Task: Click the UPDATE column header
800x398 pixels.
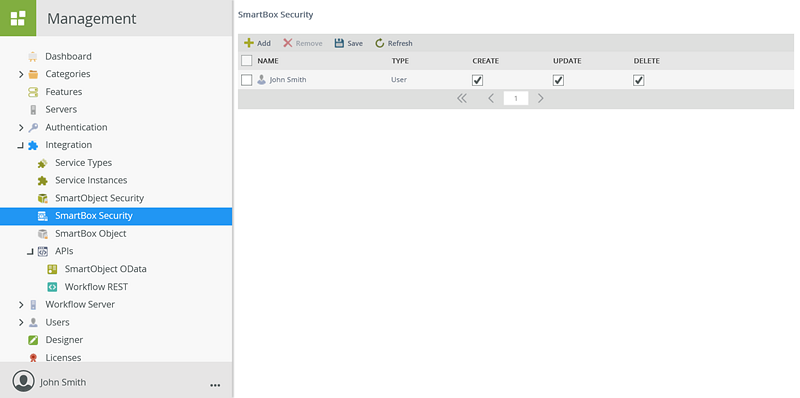Action: pos(567,61)
